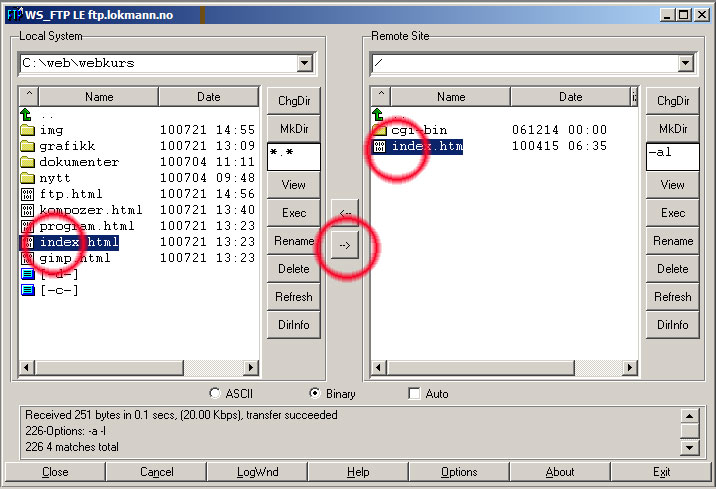Click the local file mask input field

click(x=293, y=157)
